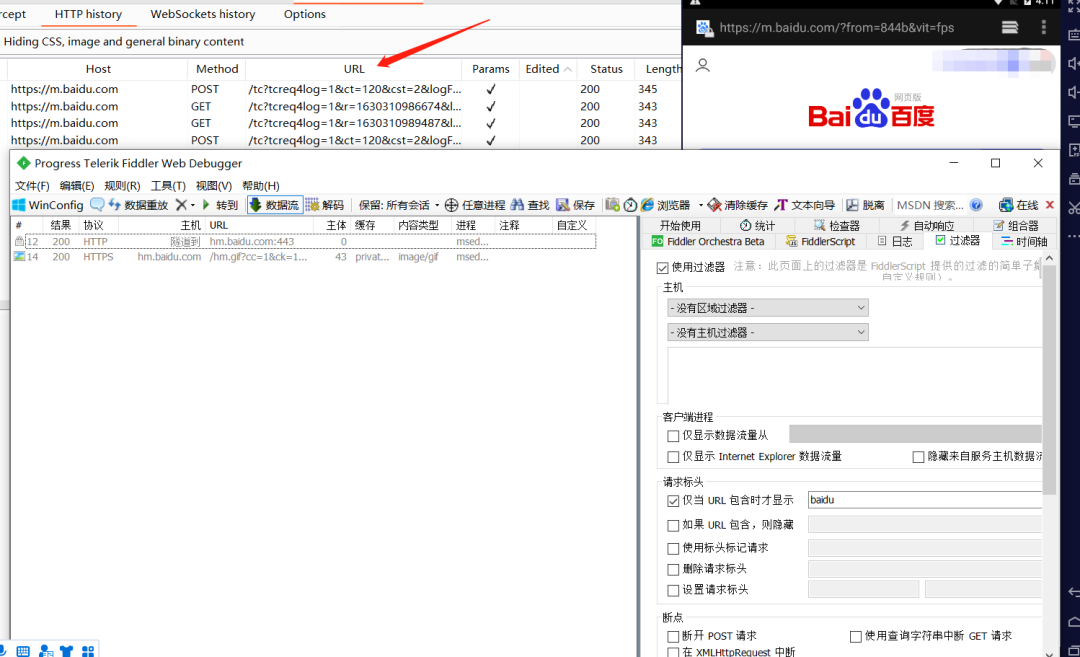Image resolution: width=1080 pixels, height=657 pixels.
Task: Check 仅显示 Internet Explorer 数据流量
Action: (673, 457)
